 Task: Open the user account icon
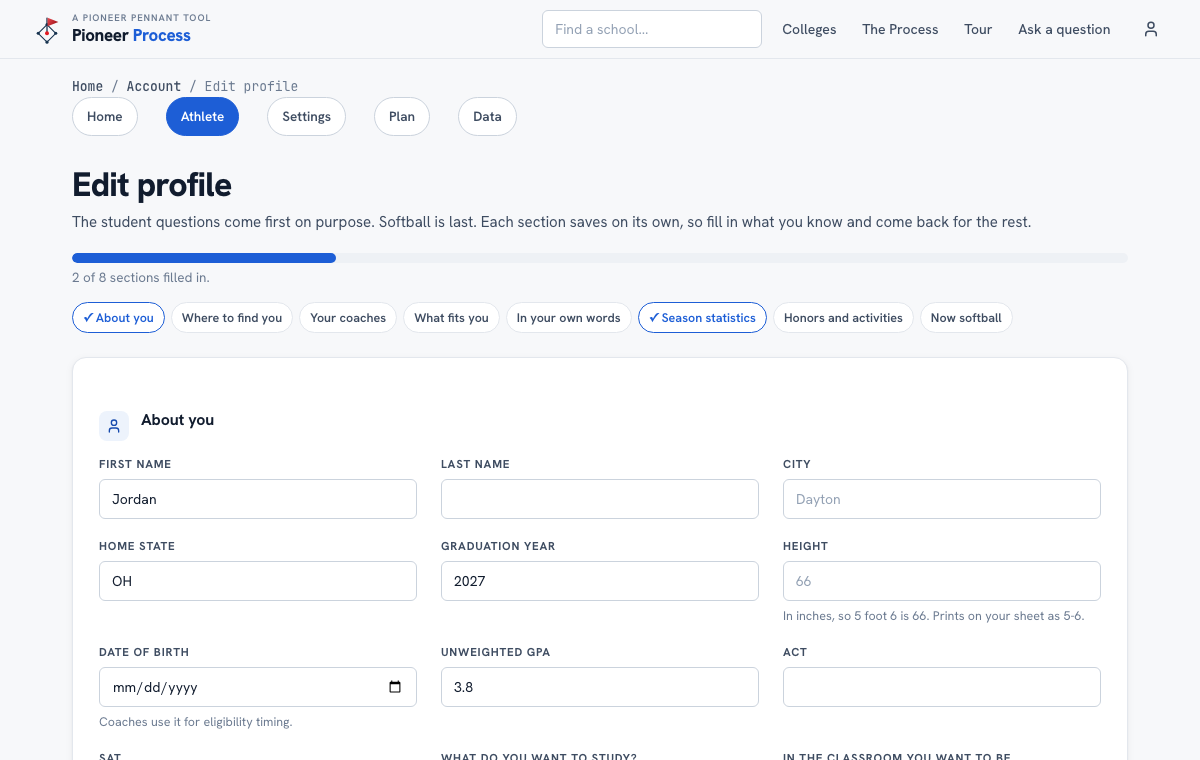click(1151, 29)
